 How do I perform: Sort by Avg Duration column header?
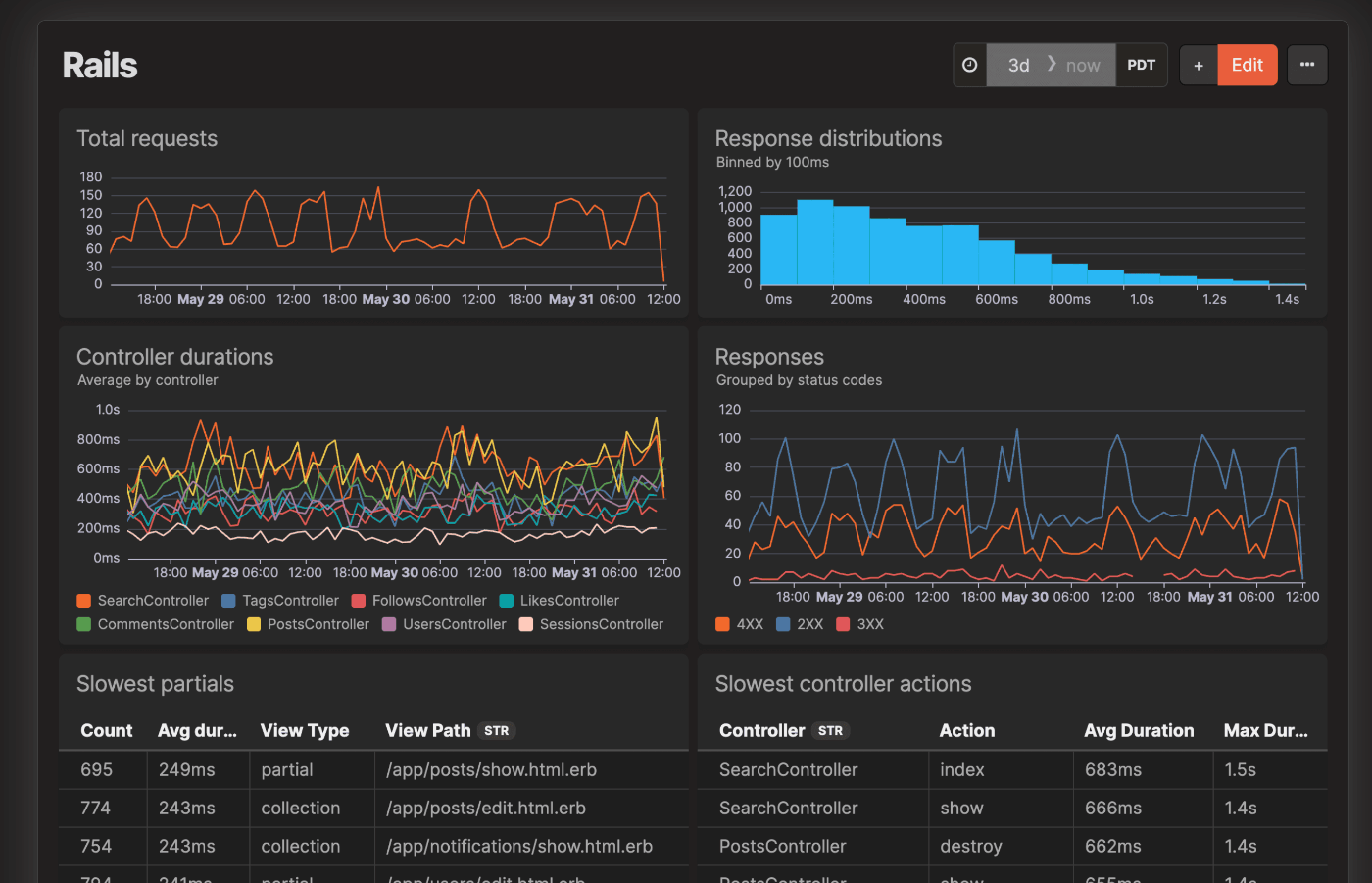point(1139,731)
